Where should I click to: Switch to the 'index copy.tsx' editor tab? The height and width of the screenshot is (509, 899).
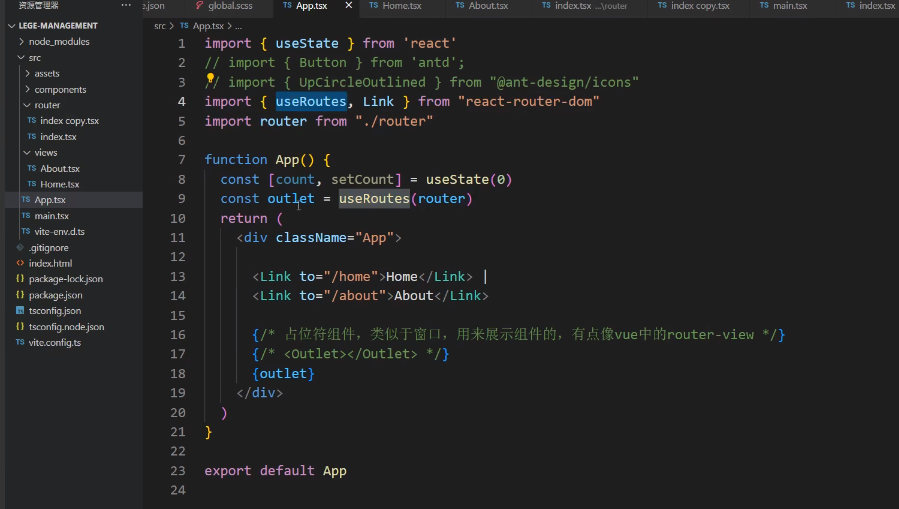[700, 6]
